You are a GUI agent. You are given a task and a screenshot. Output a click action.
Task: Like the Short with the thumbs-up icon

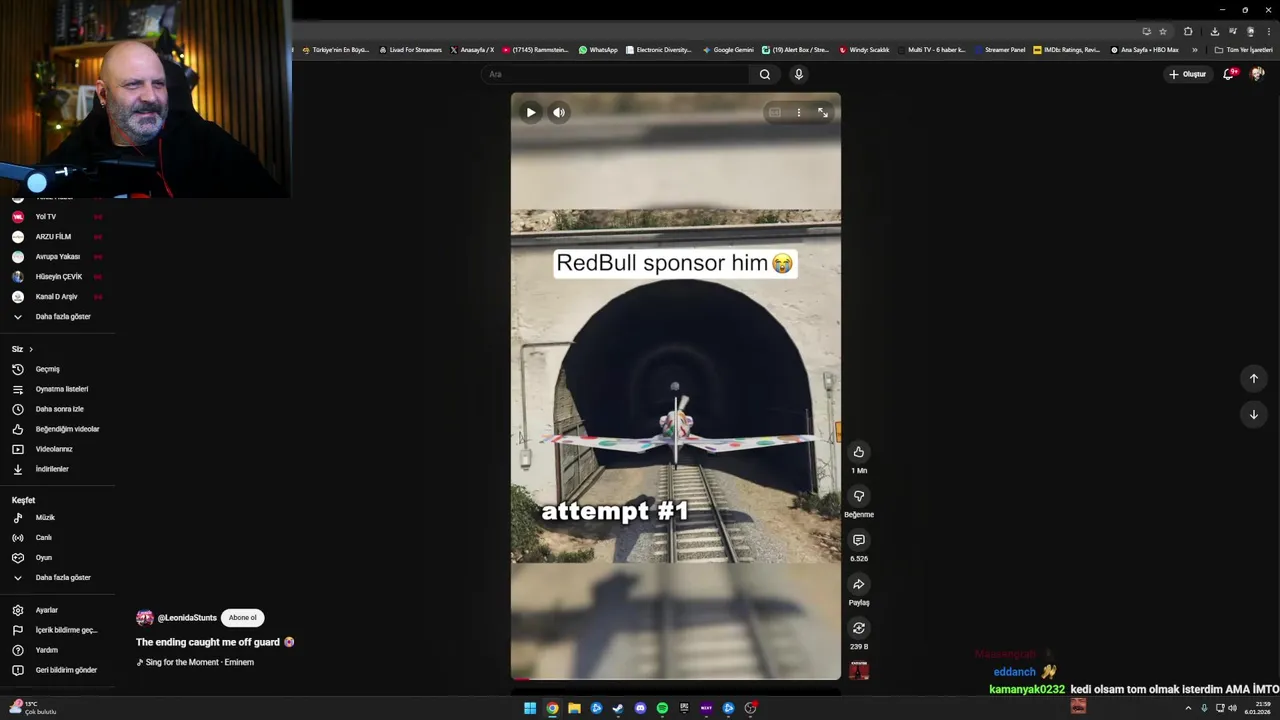click(859, 452)
